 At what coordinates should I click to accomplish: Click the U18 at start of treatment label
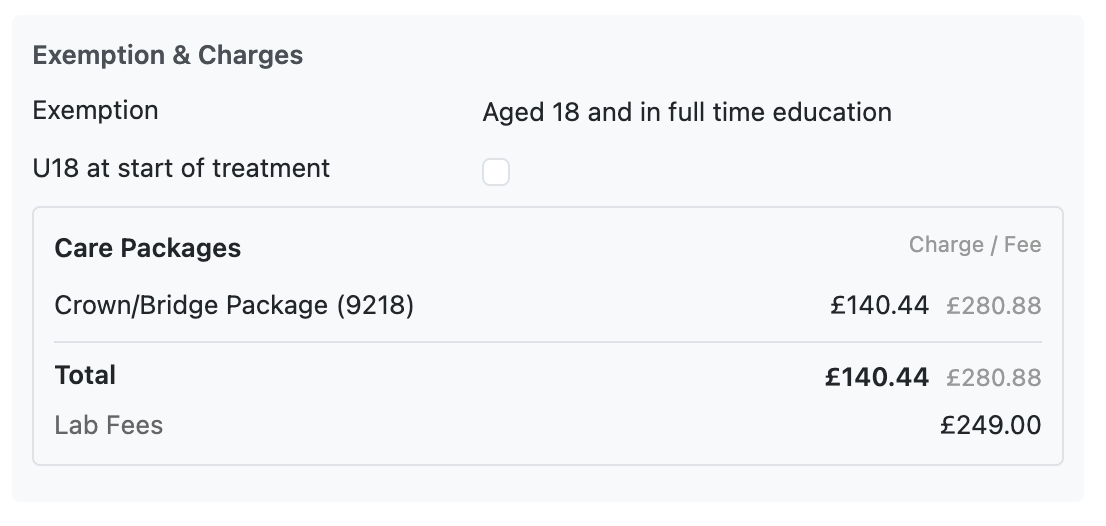(x=181, y=168)
